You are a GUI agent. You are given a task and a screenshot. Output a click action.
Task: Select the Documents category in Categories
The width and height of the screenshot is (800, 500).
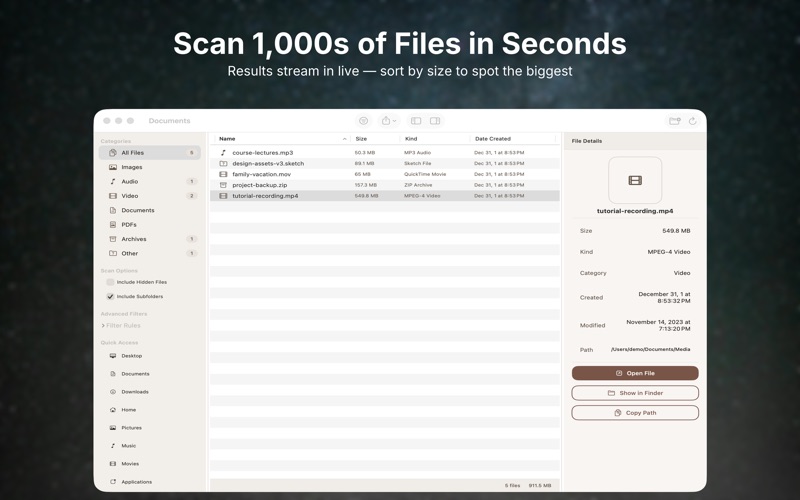coord(149,210)
